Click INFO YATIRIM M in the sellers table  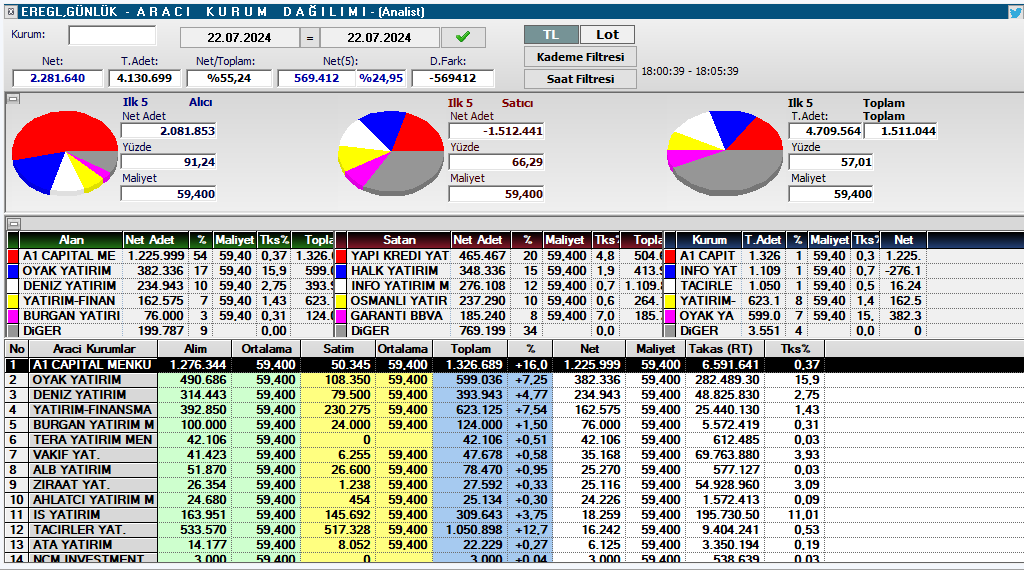coord(400,286)
